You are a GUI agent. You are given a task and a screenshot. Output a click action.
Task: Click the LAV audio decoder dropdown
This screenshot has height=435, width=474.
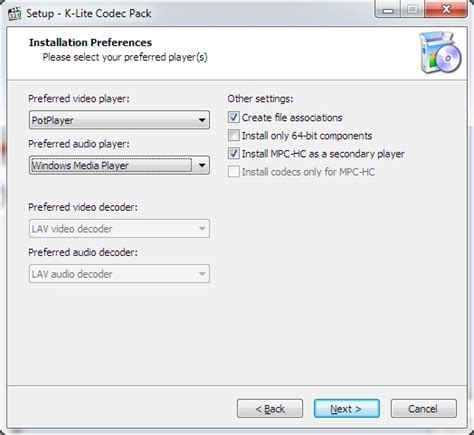click(119, 274)
